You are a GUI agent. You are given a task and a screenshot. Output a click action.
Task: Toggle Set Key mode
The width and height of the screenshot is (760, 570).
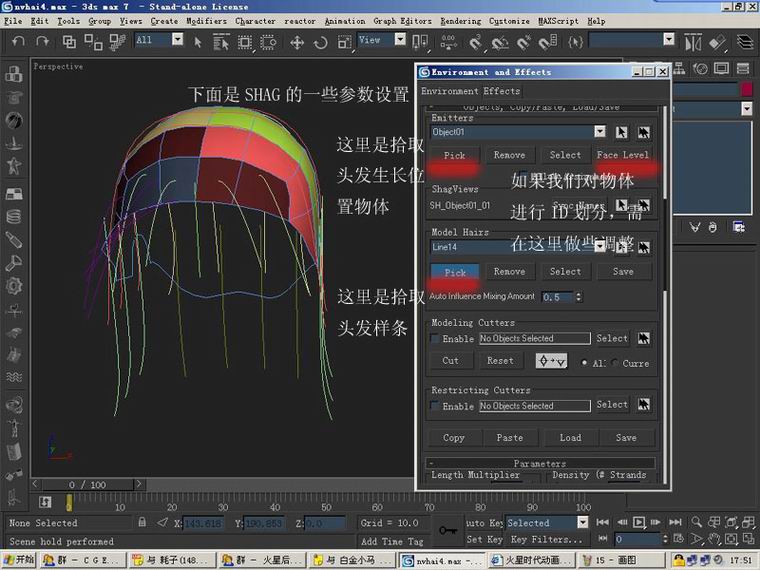pyautogui.click(x=484, y=539)
